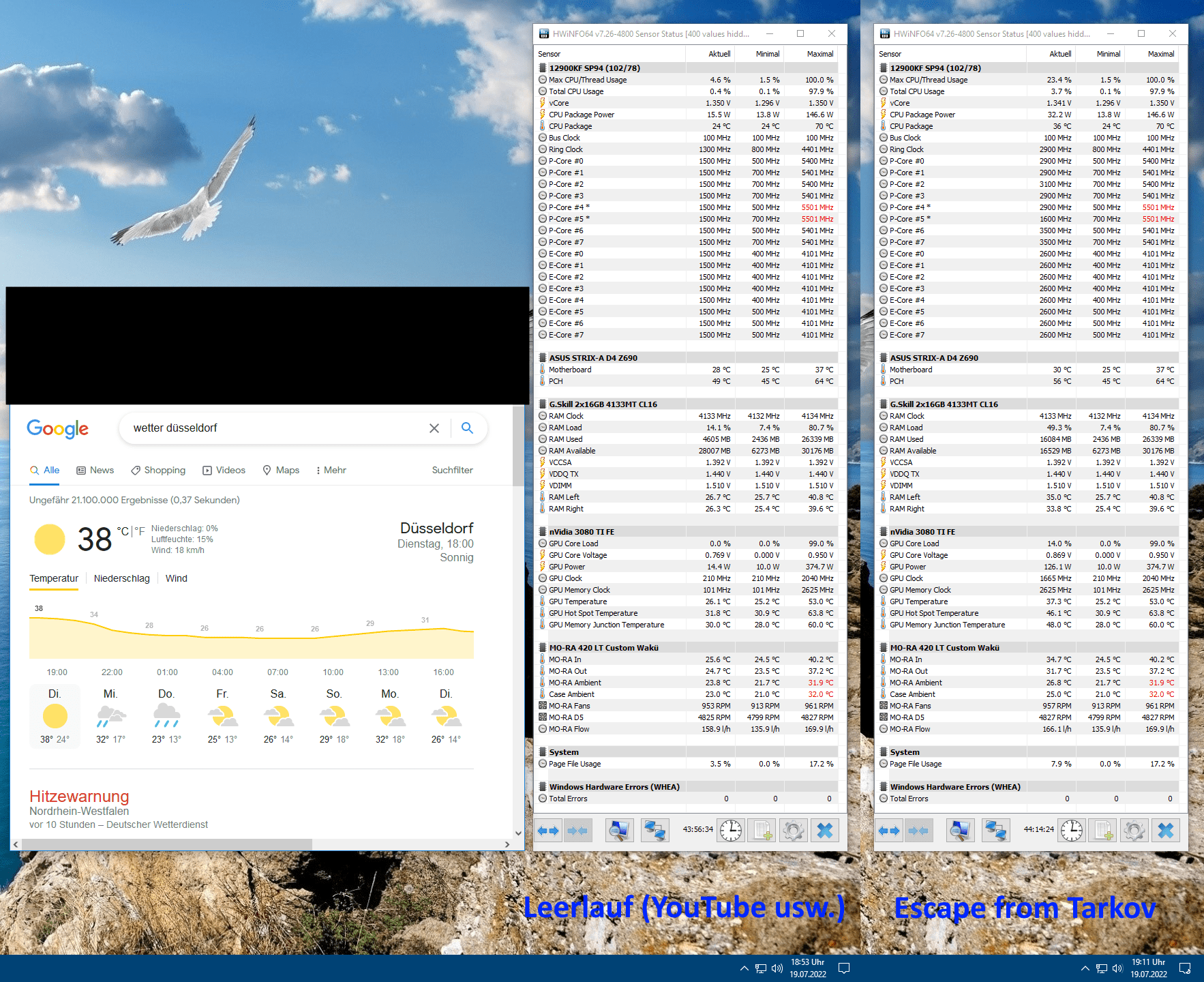This screenshot has height=982, width=1204.
Task: Open settings gear in left HWiNFO window
Action: tap(793, 831)
